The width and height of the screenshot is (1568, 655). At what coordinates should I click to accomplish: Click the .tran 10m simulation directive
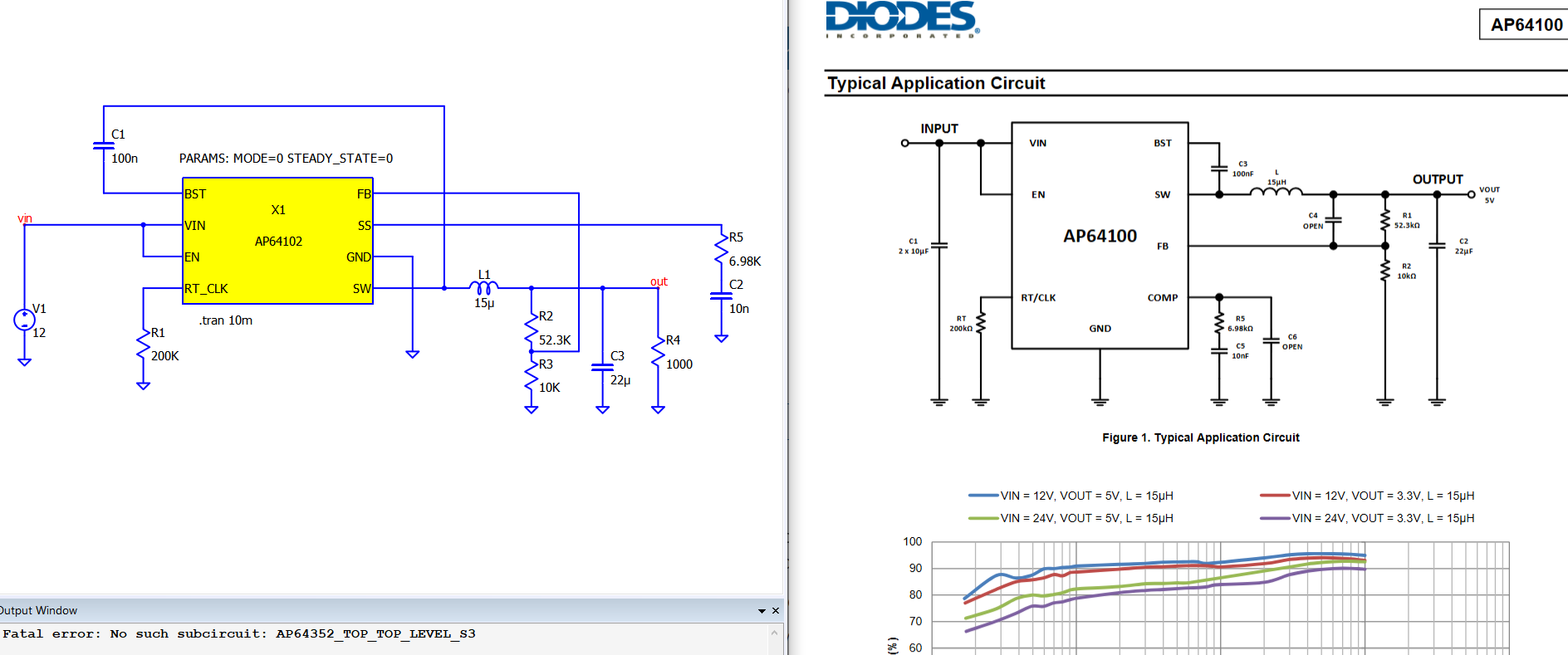pos(225,320)
